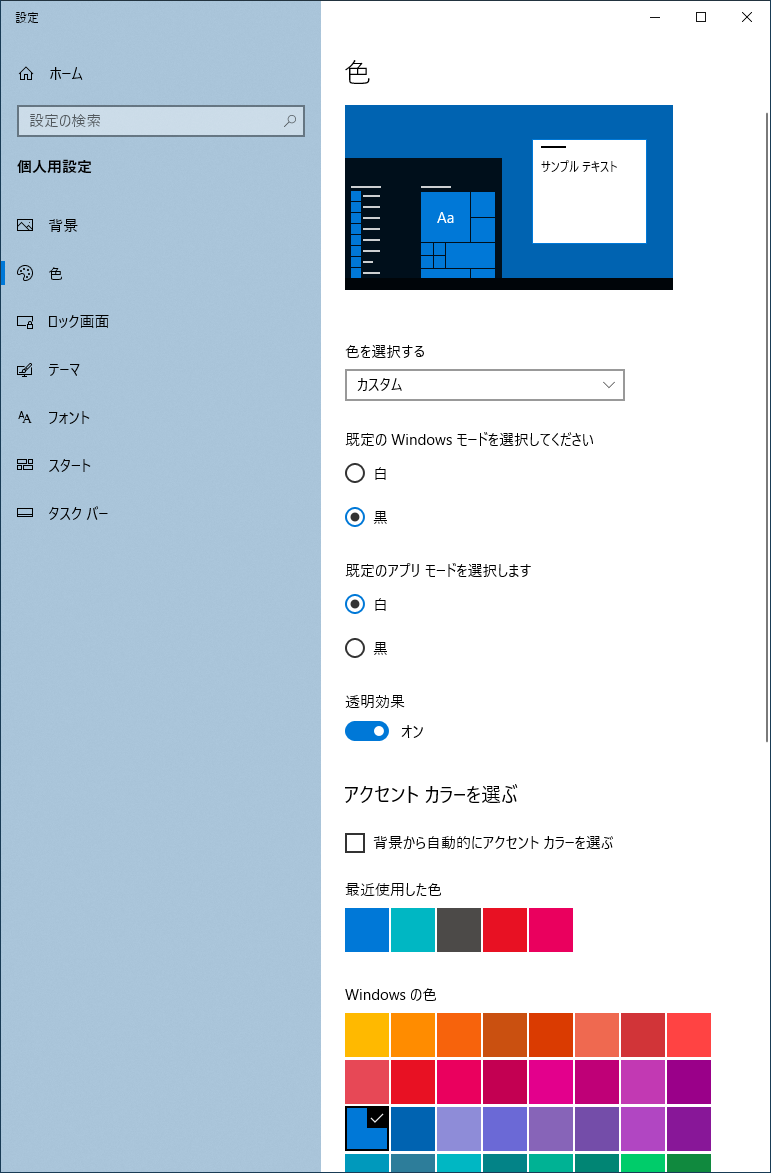Select 黒 for Windows モード
This screenshot has width=771, height=1173.
click(x=355, y=517)
